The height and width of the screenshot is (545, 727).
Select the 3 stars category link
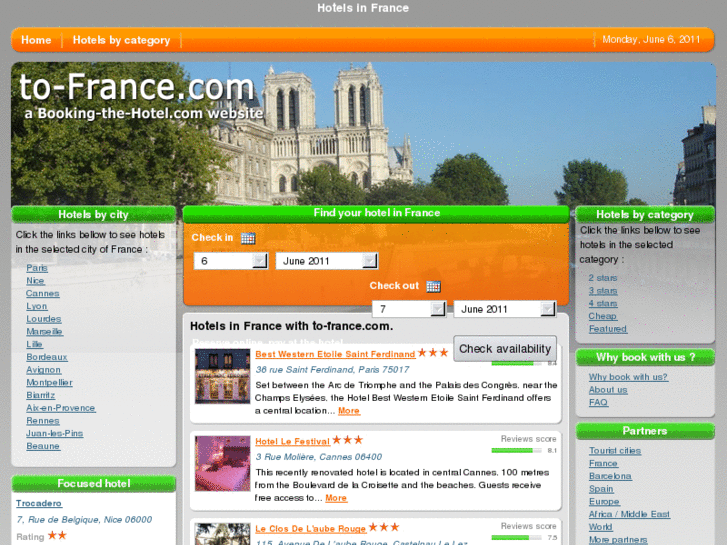click(603, 291)
